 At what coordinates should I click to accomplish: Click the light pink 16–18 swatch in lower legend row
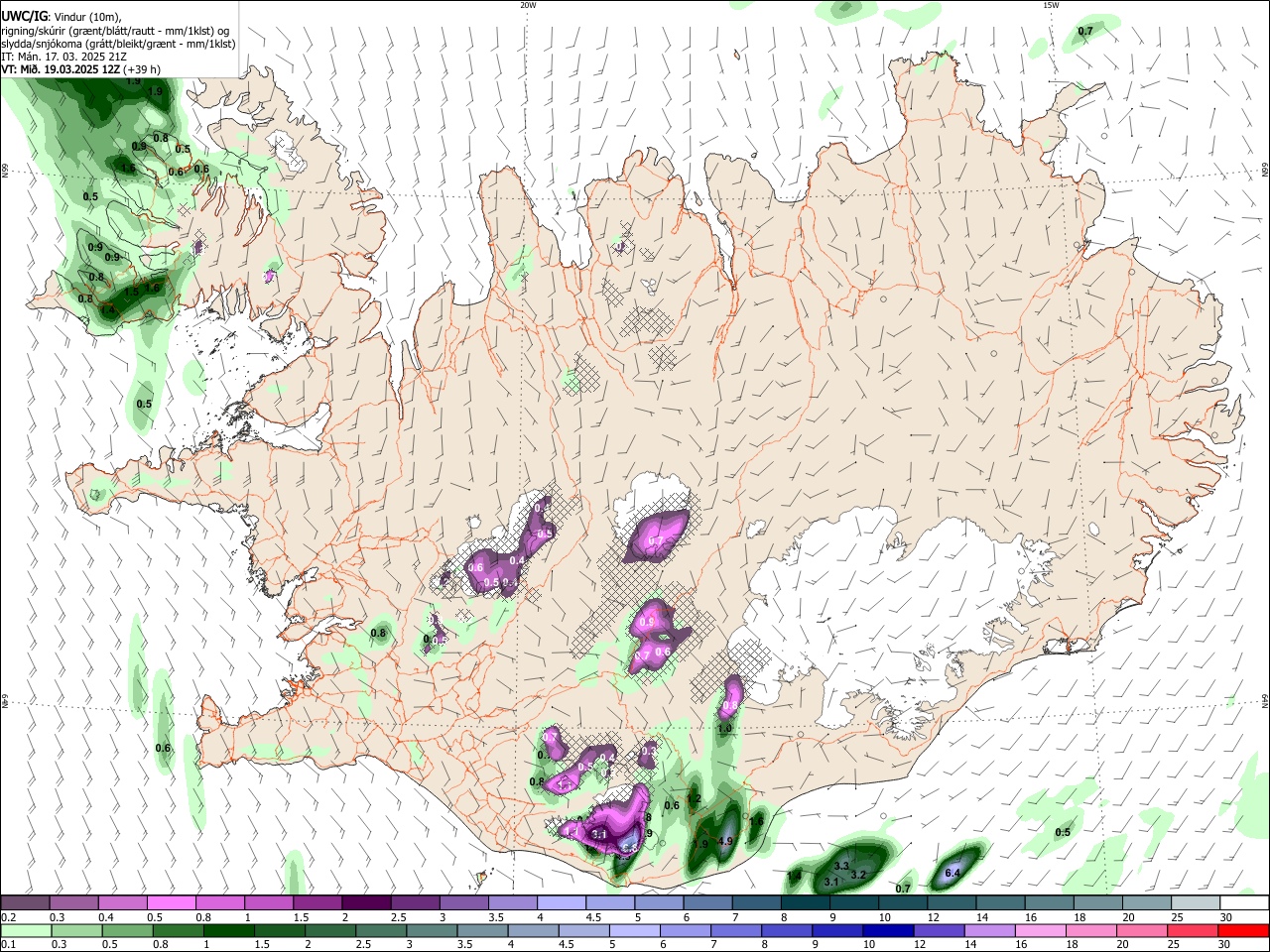point(1041,930)
